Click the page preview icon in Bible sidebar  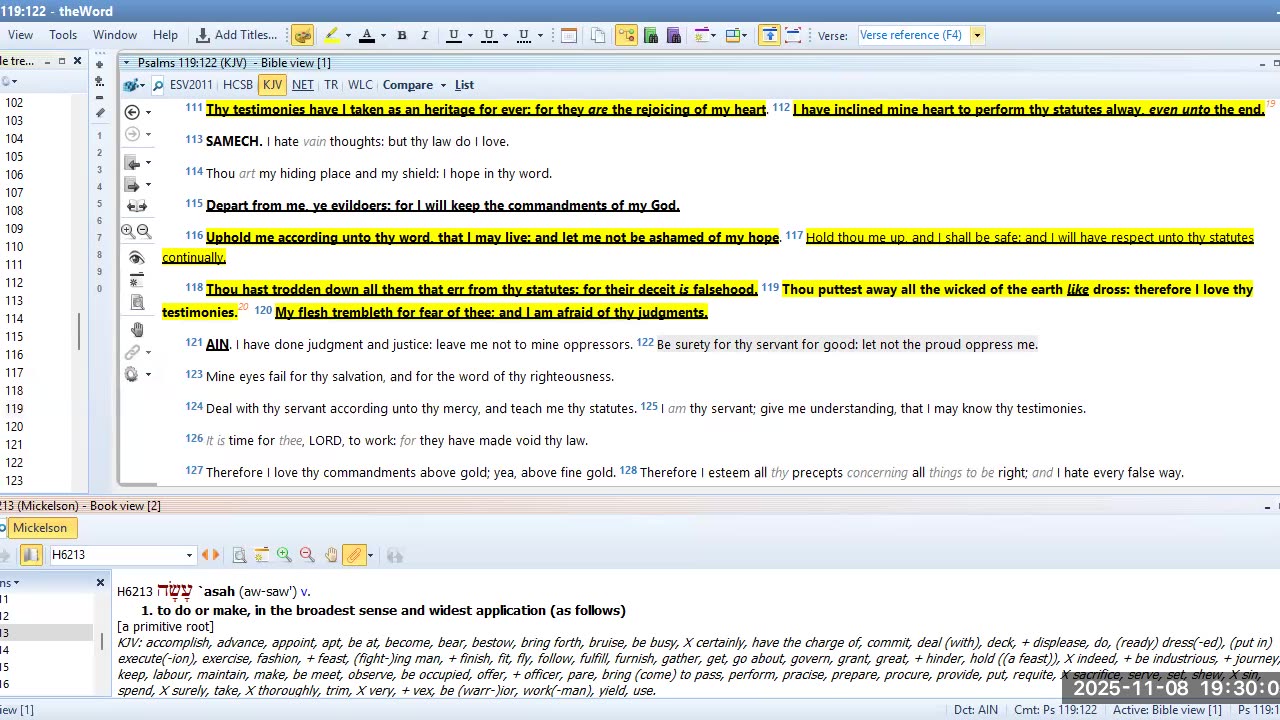(x=137, y=302)
